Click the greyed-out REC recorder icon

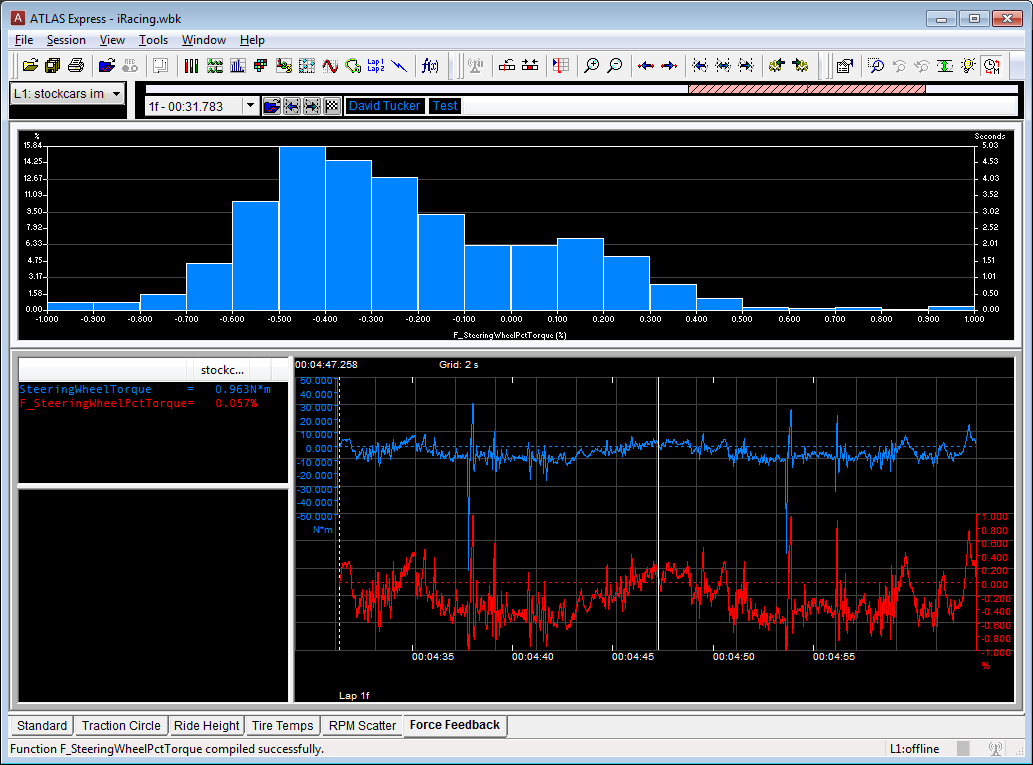click(x=130, y=65)
